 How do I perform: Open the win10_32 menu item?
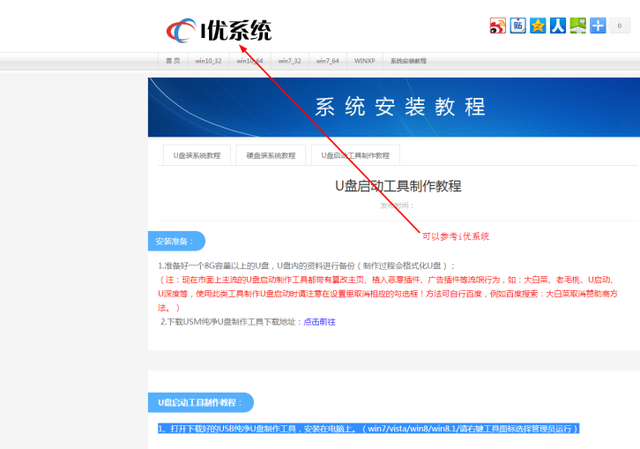(209, 61)
